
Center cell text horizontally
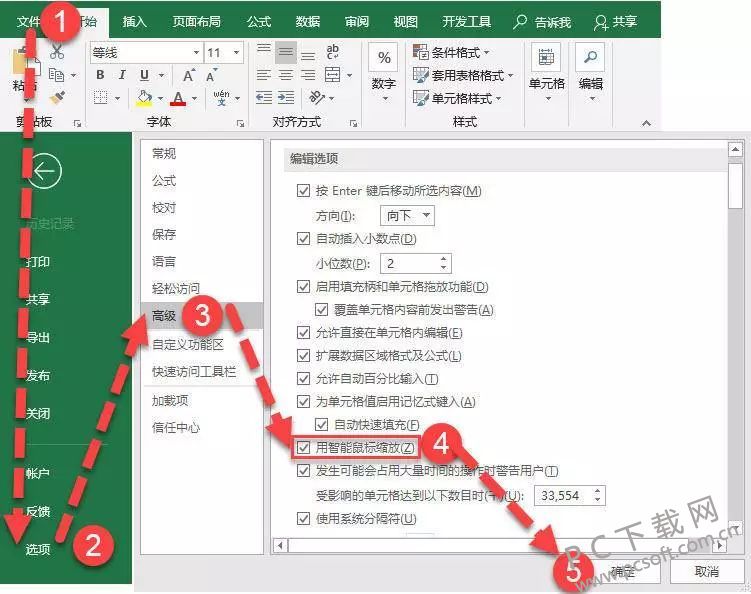coord(286,75)
